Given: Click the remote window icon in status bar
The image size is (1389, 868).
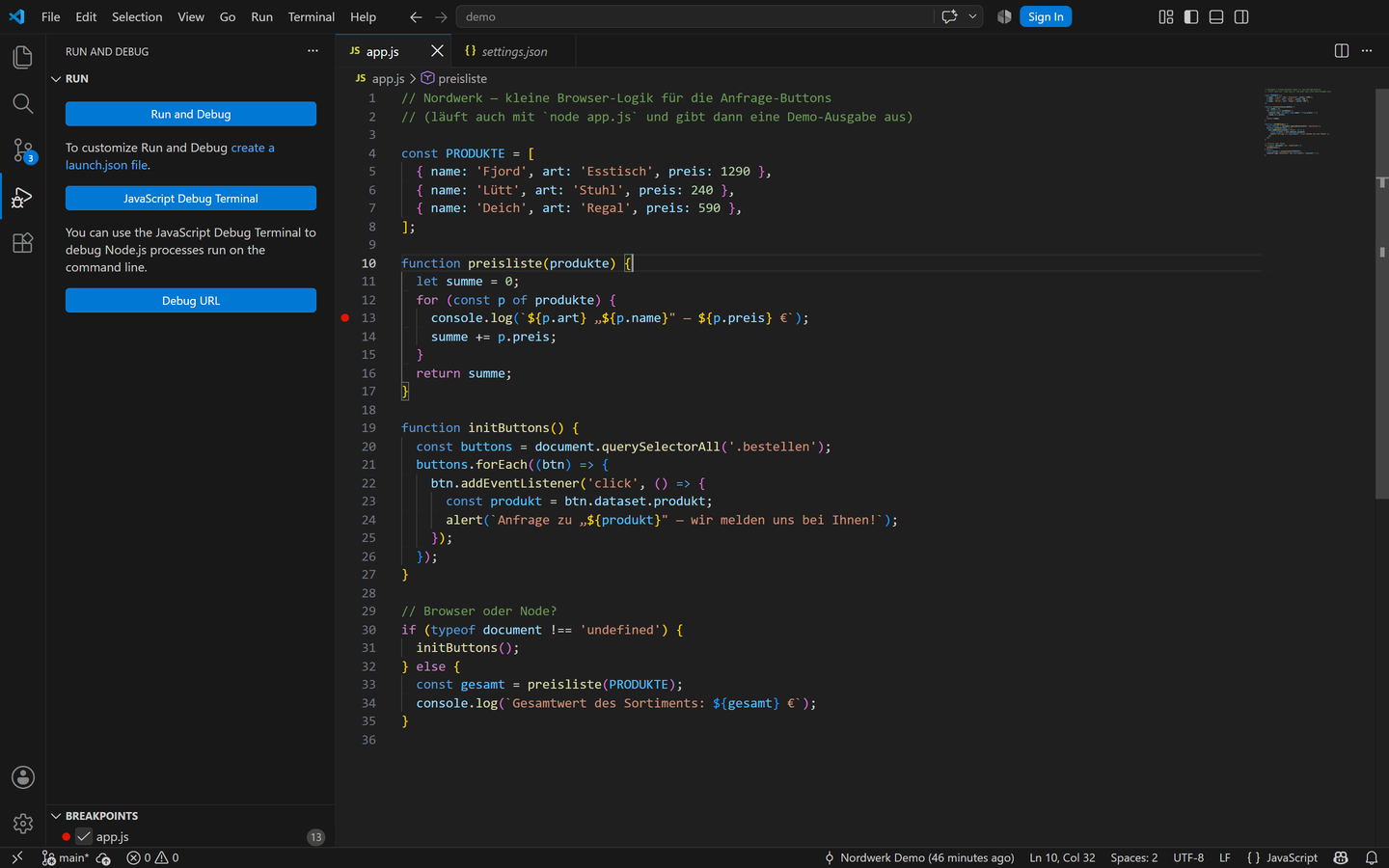Looking at the screenshot, I should click(16, 857).
